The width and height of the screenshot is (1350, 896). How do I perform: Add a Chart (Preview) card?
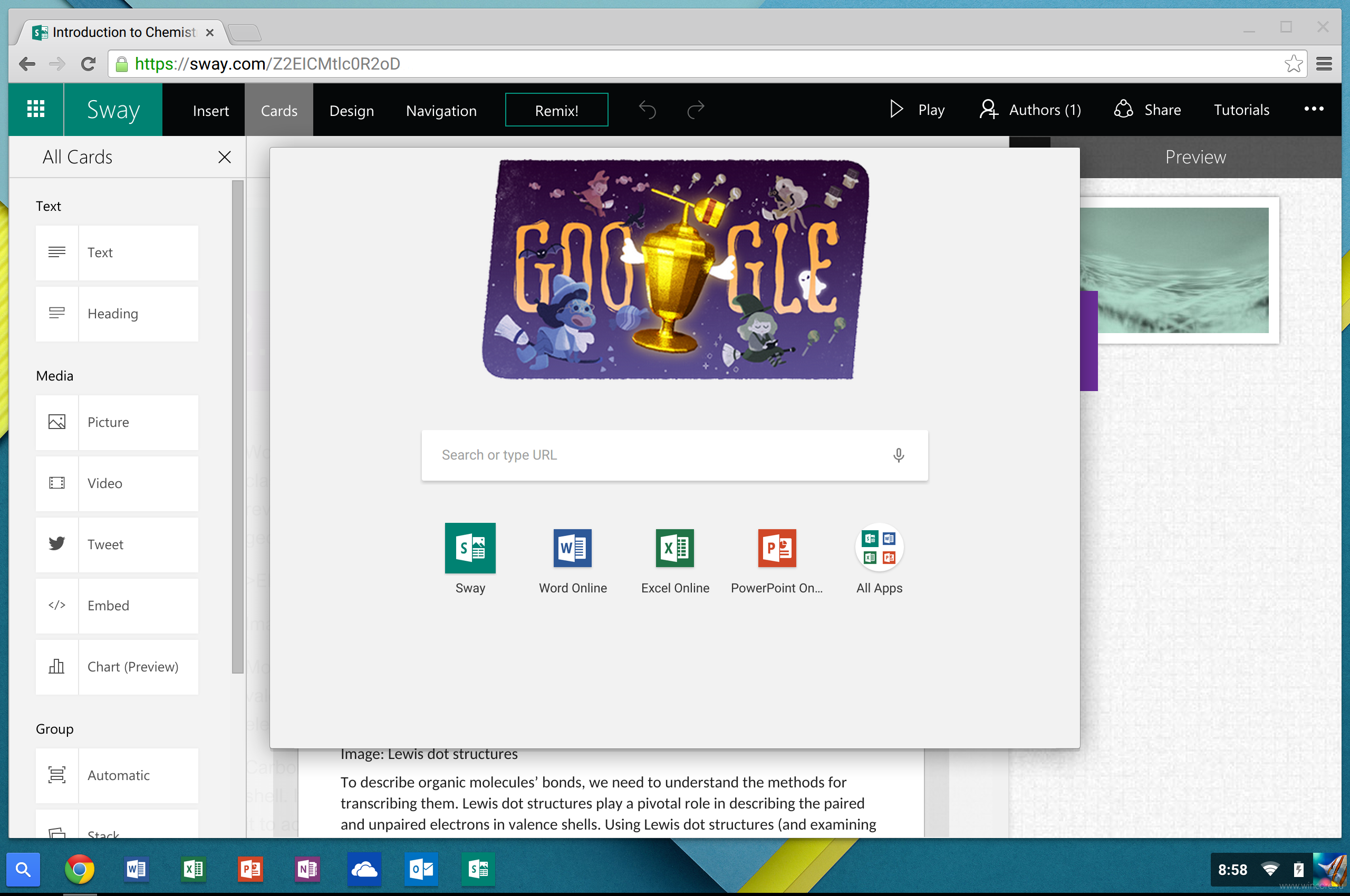tap(117, 667)
